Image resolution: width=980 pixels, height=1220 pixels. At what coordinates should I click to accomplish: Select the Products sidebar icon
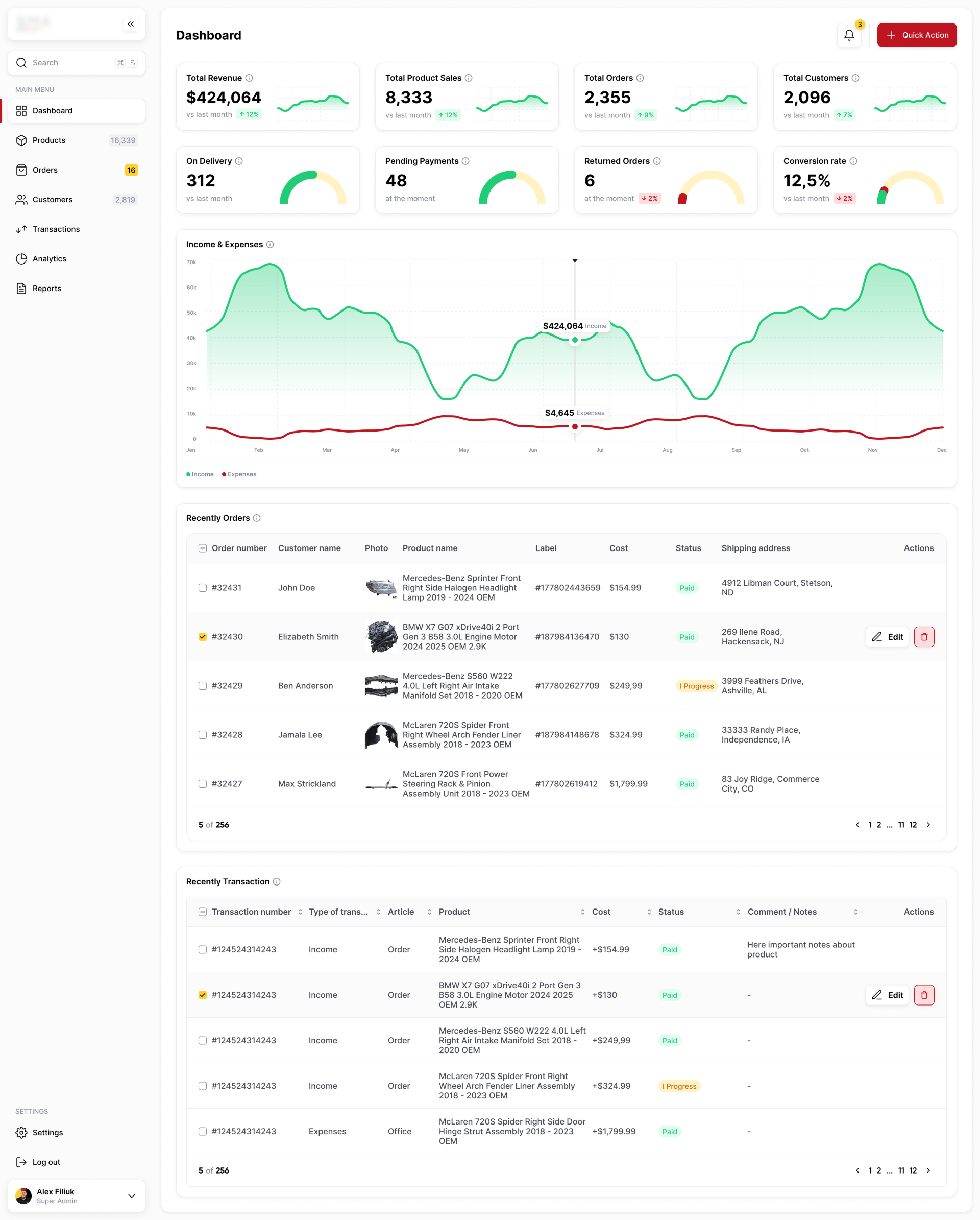click(x=21, y=140)
